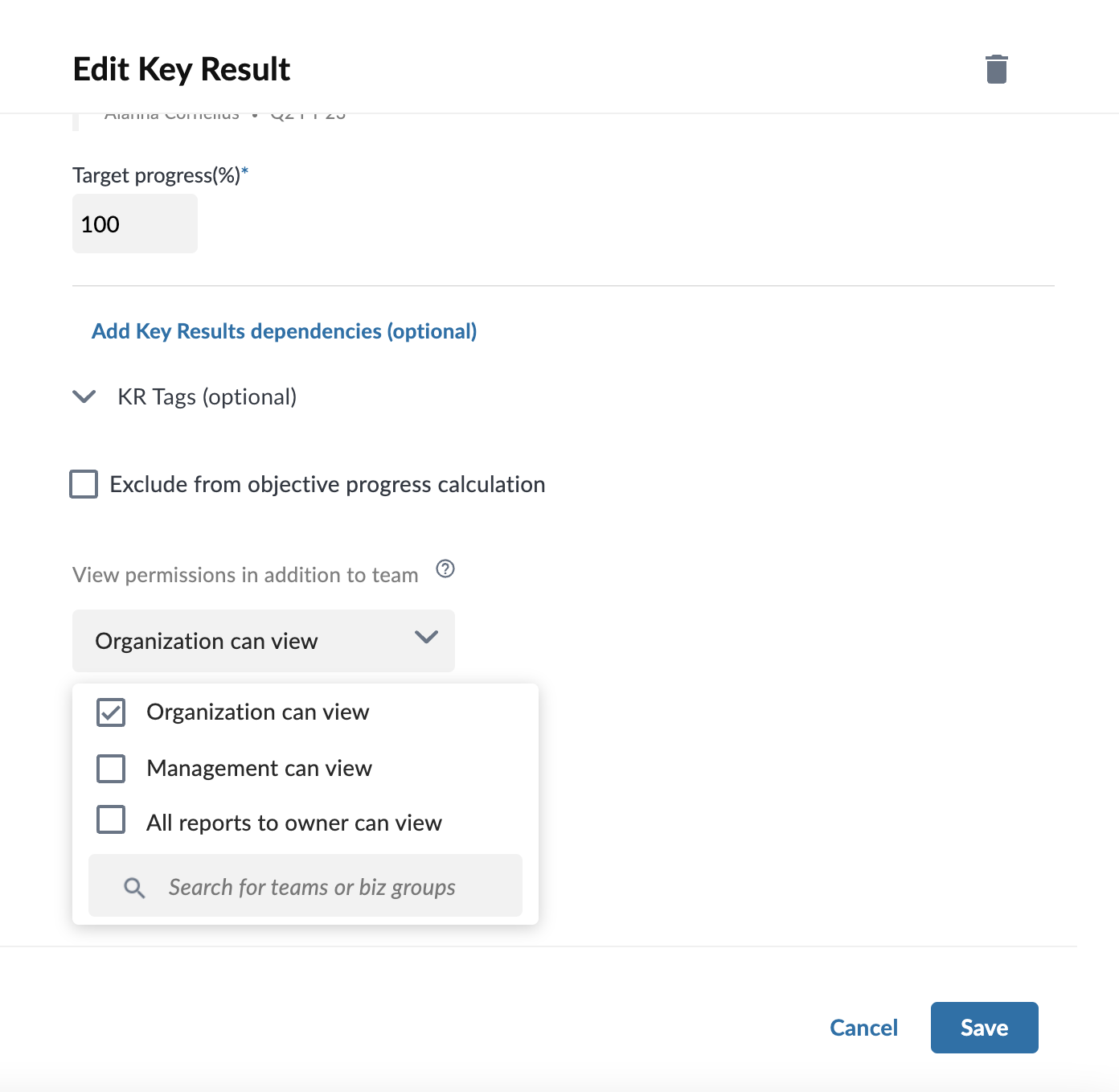
Task: Select All reports to owner option label
Action: pyautogui.click(x=294, y=823)
